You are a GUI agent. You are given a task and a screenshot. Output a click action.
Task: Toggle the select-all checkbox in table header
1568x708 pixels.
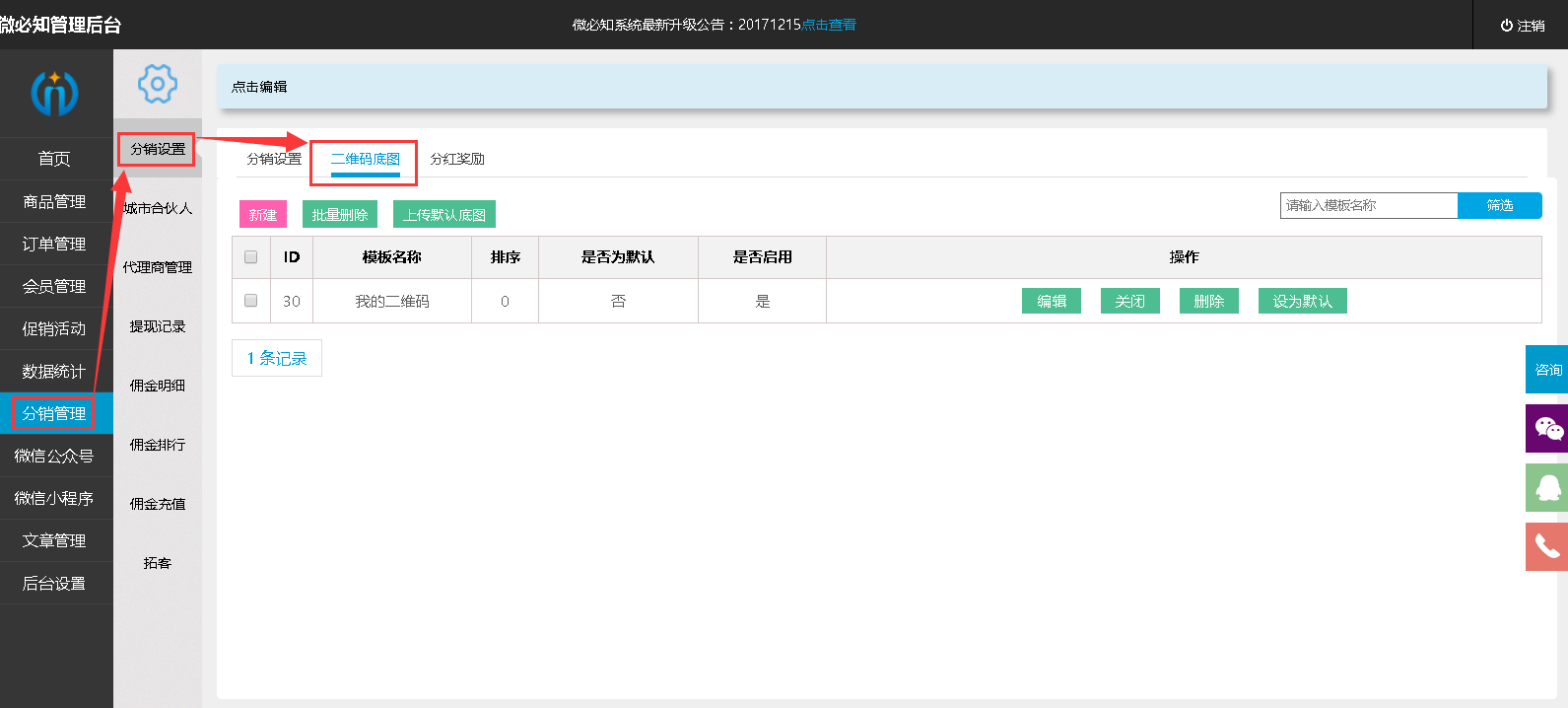tap(250, 257)
